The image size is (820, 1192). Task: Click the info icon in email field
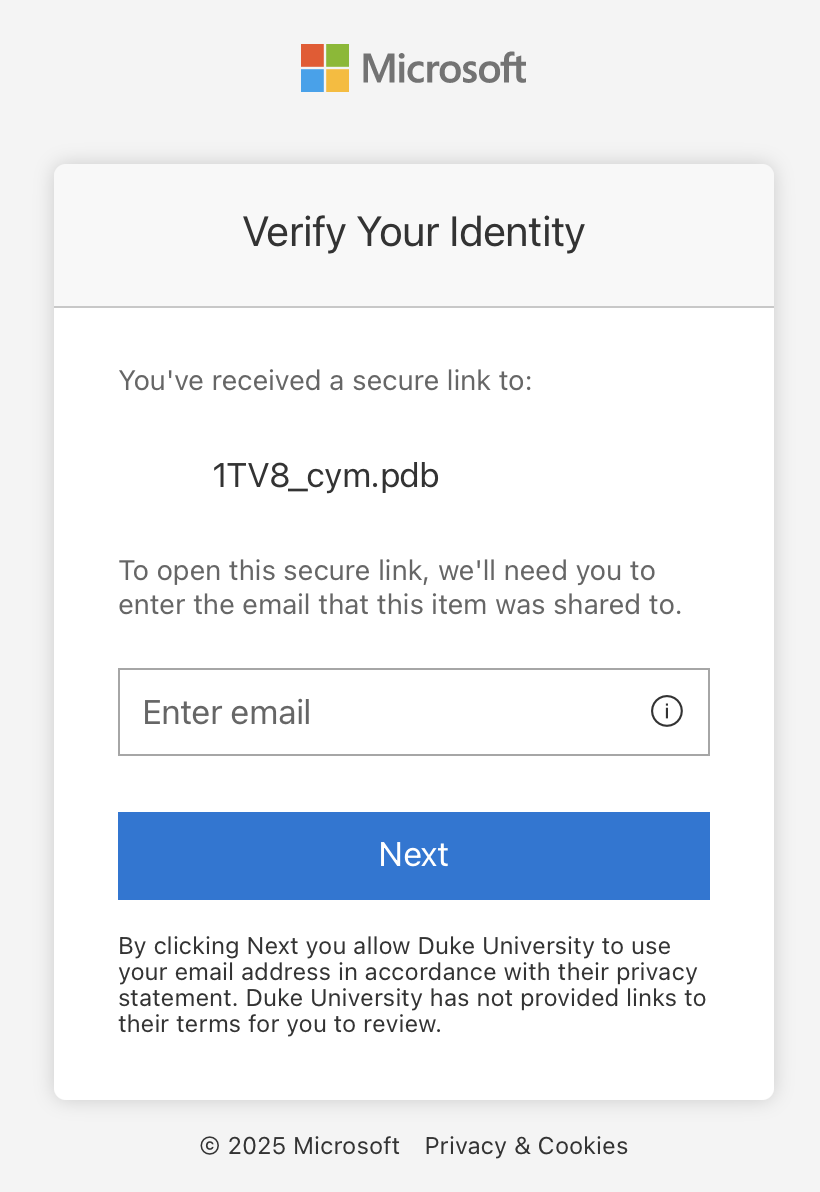point(667,711)
